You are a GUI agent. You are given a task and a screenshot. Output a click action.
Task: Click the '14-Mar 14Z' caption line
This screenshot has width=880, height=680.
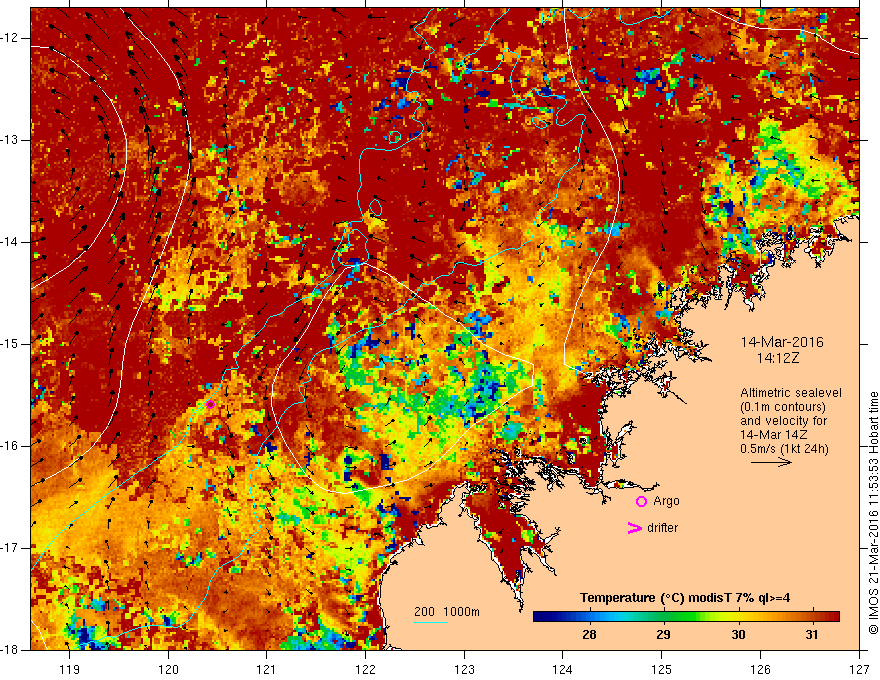[774, 435]
